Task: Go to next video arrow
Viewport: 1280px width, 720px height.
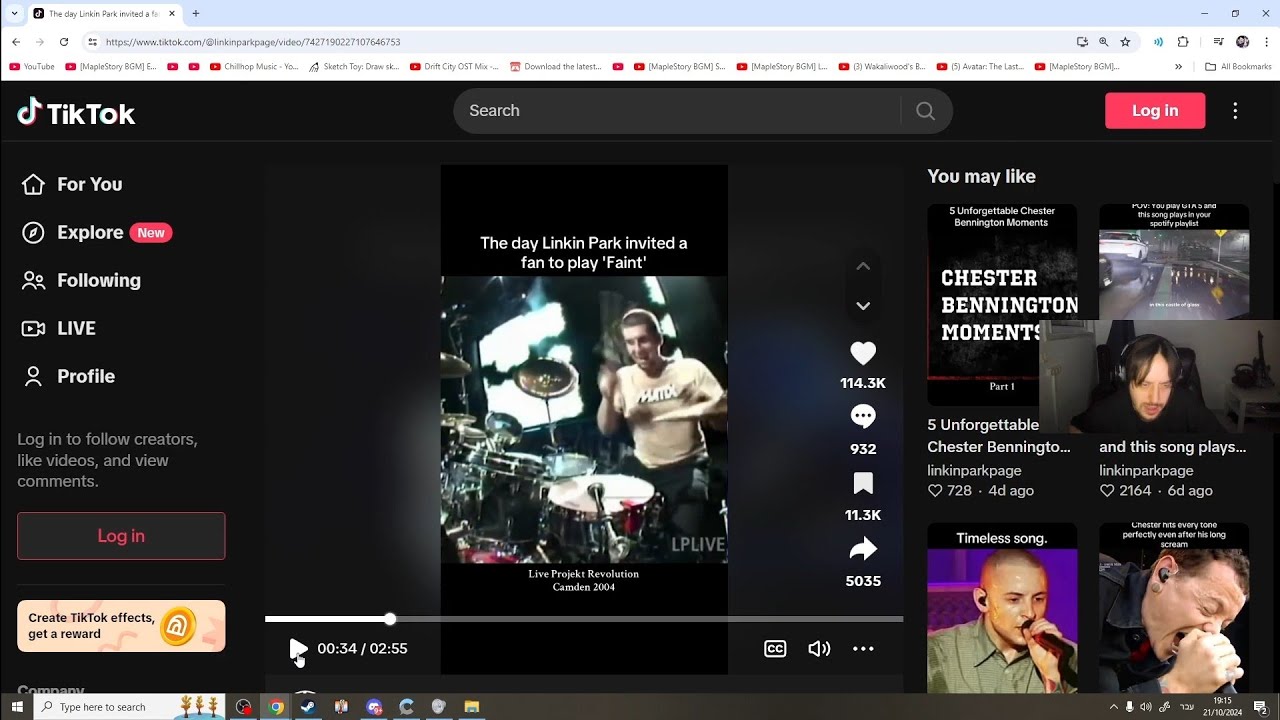Action: click(x=863, y=306)
